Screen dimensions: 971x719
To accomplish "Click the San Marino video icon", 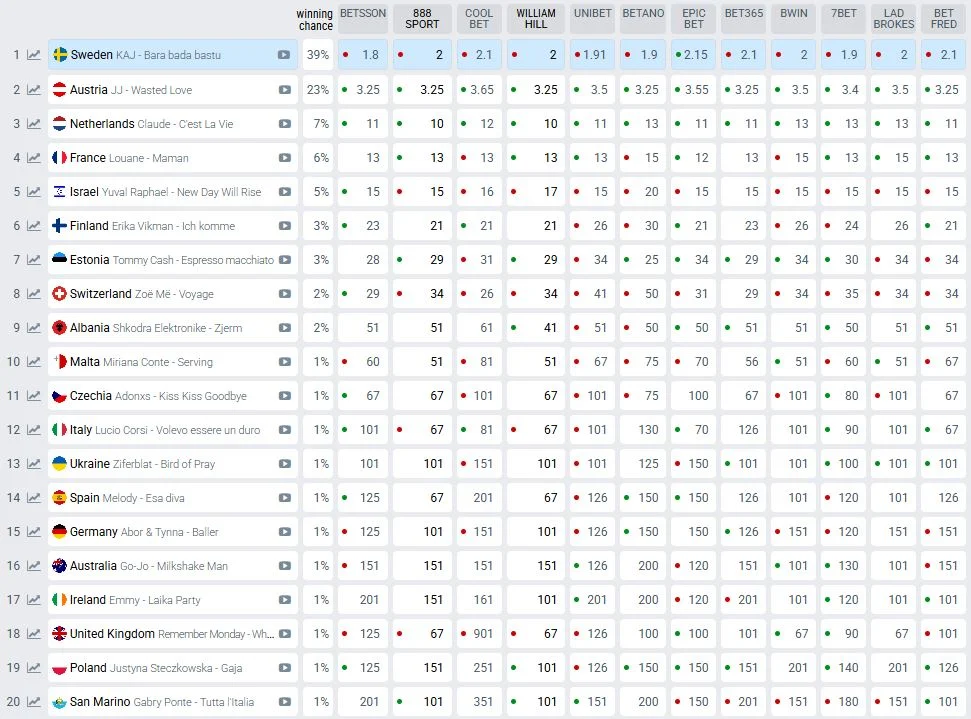I will 285,702.
